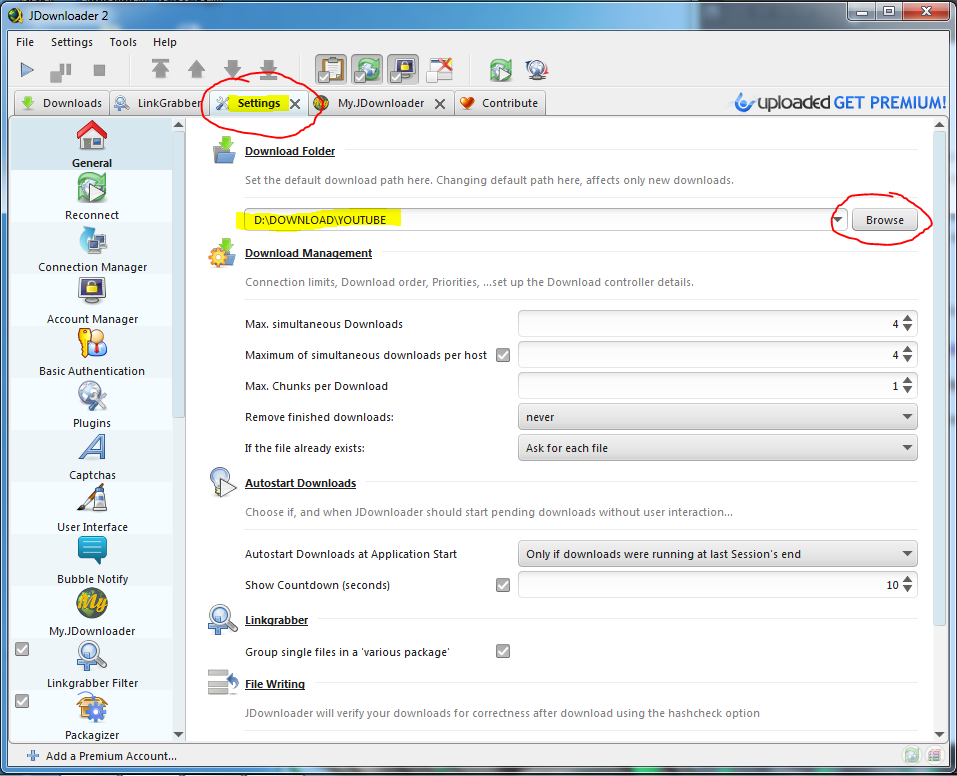
Task: Expand Autostart Downloads at Application Start dropdown
Action: click(717, 554)
